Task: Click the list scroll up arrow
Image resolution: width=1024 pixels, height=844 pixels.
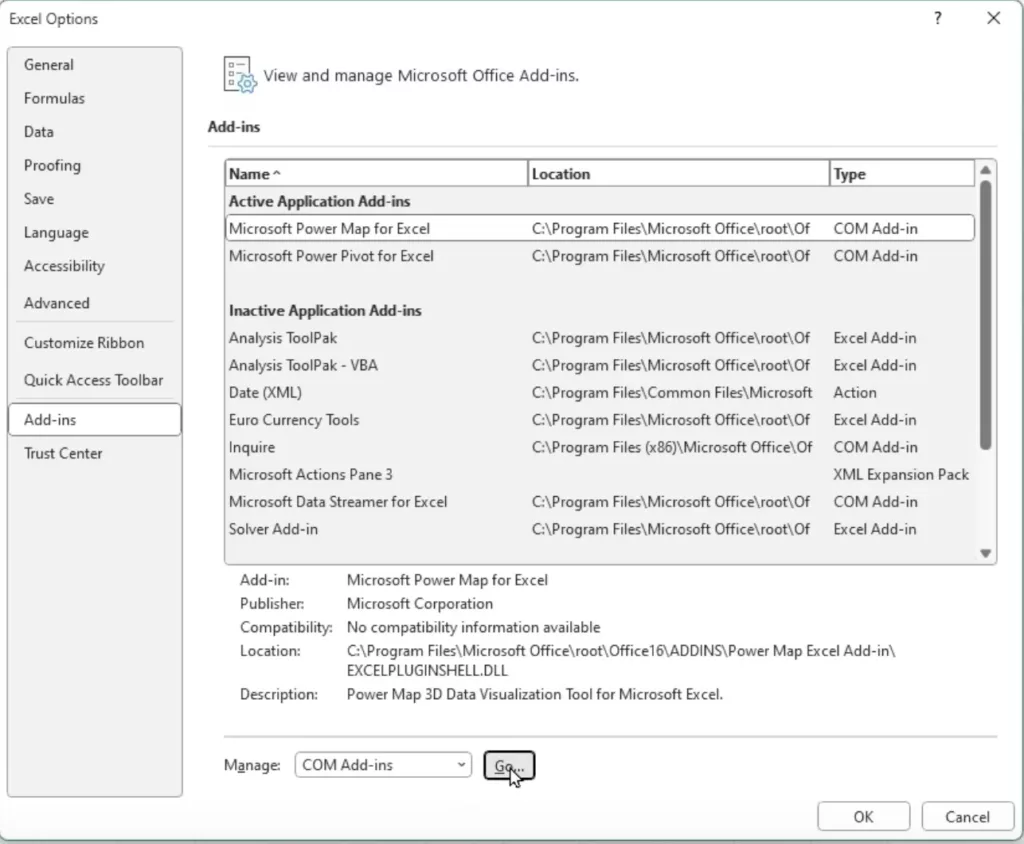Action: click(x=985, y=170)
